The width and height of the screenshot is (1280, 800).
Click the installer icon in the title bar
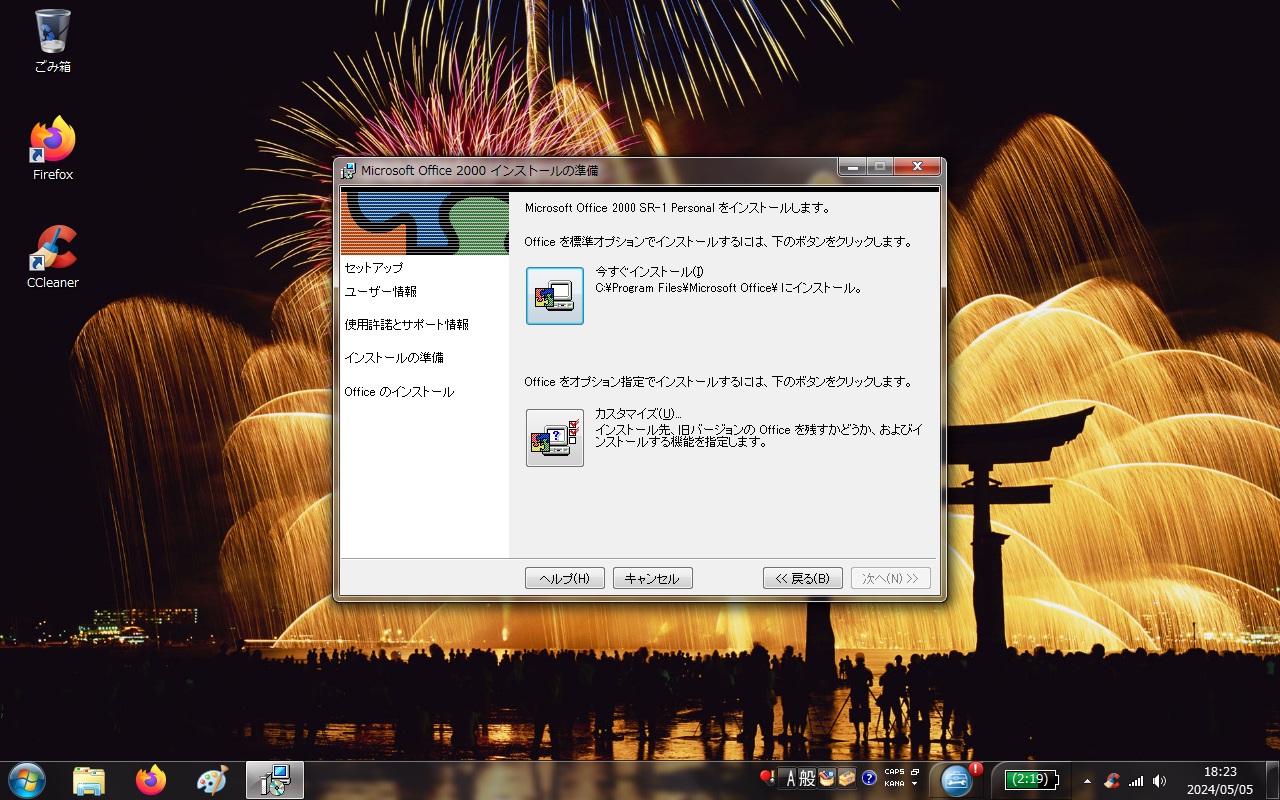click(348, 171)
